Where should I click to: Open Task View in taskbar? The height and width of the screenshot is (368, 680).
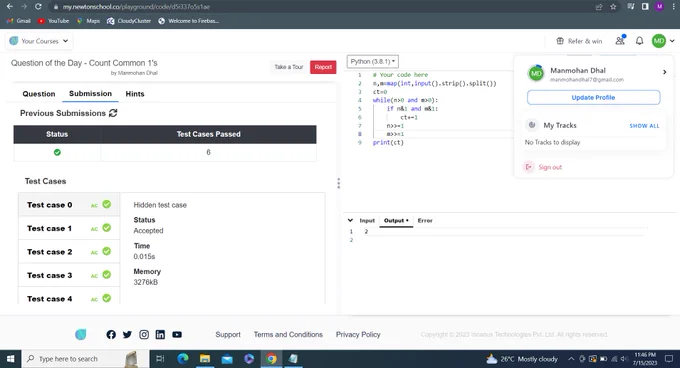[160, 359]
